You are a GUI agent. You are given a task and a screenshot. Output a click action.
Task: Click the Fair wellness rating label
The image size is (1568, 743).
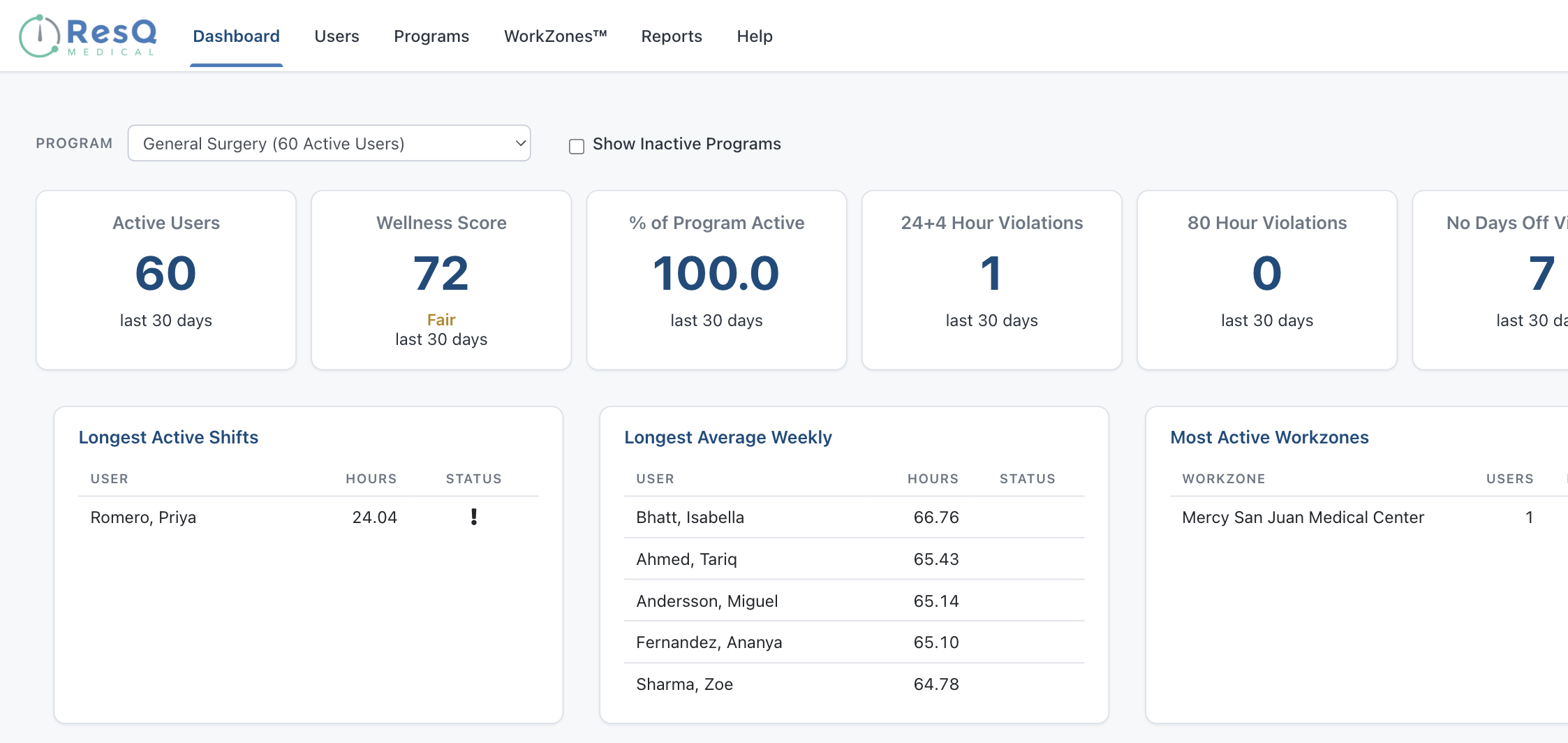(441, 320)
